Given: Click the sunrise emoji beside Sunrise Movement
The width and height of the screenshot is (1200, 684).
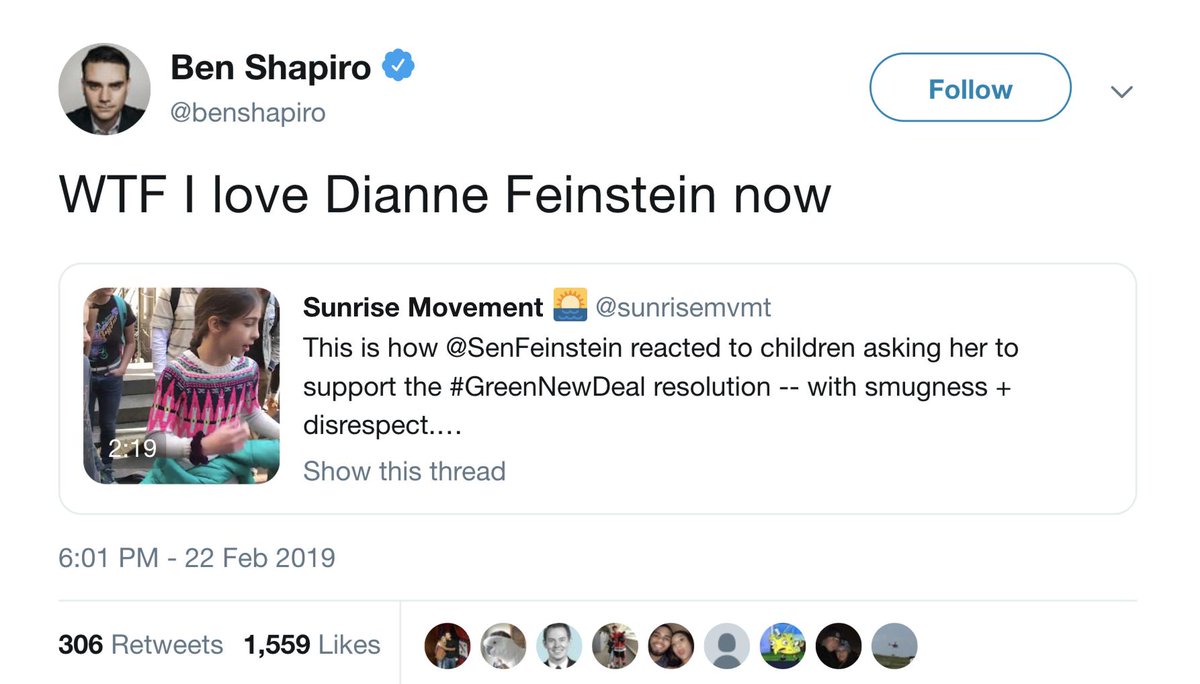Looking at the screenshot, I should point(569,306).
